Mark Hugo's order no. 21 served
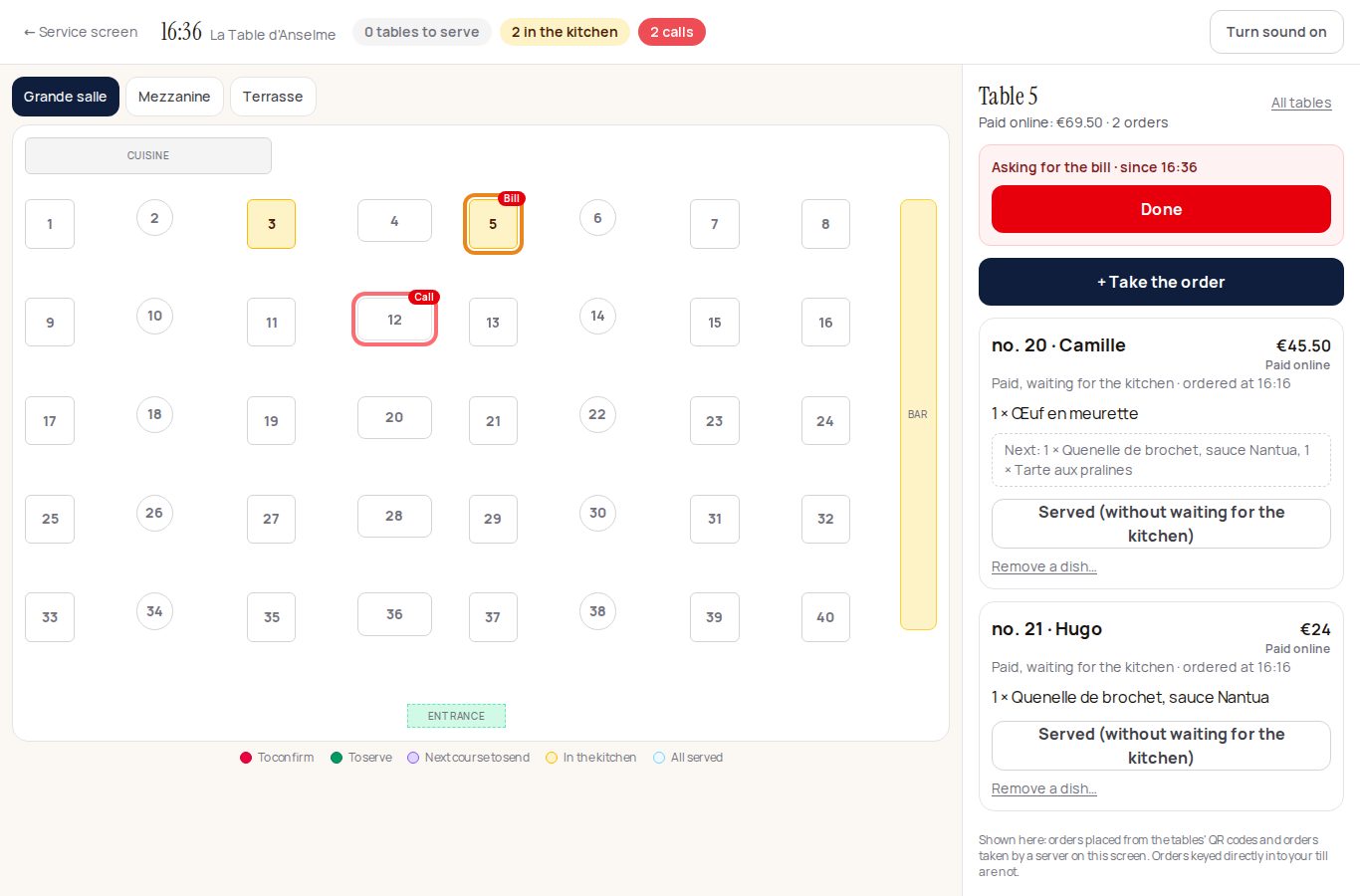This screenshot has width=1360, height=896. click(x=1161, y=746)
